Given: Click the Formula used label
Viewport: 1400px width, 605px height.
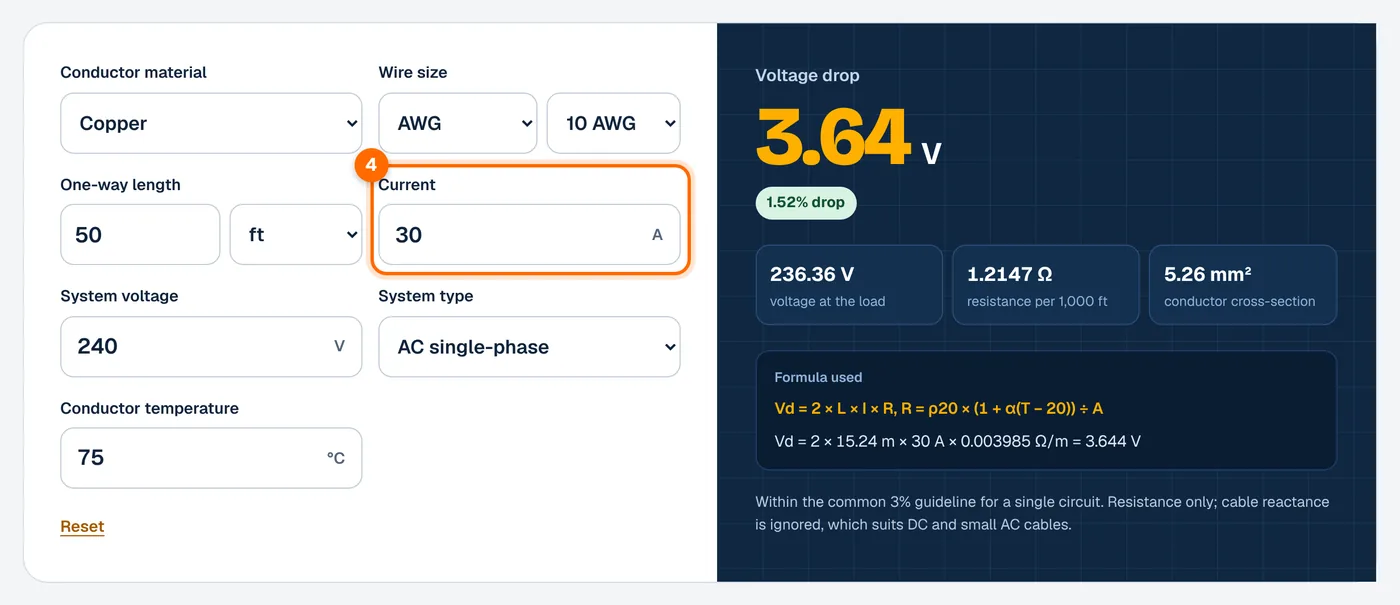Looking at the screenshot, I should pyautogui.click(x=818, y=377).
